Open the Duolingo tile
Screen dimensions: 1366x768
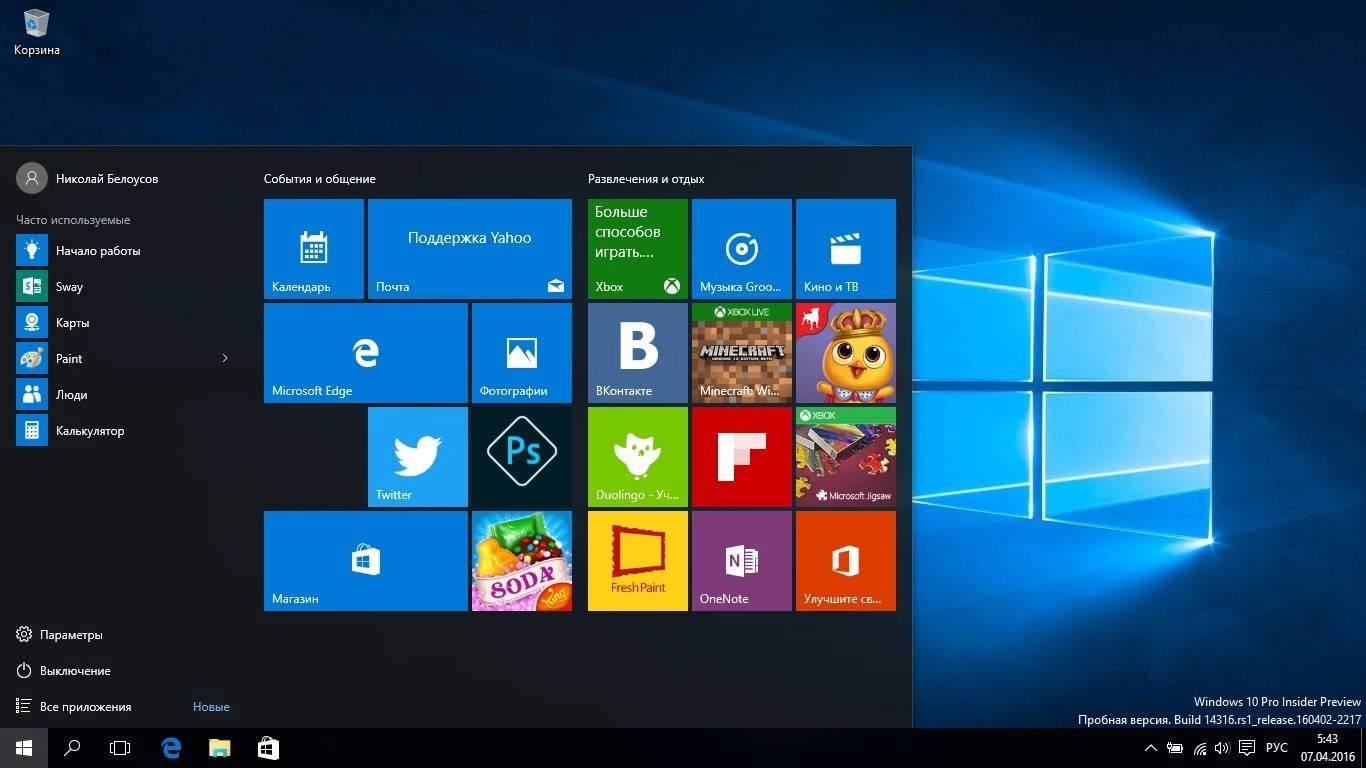(638, 457)
